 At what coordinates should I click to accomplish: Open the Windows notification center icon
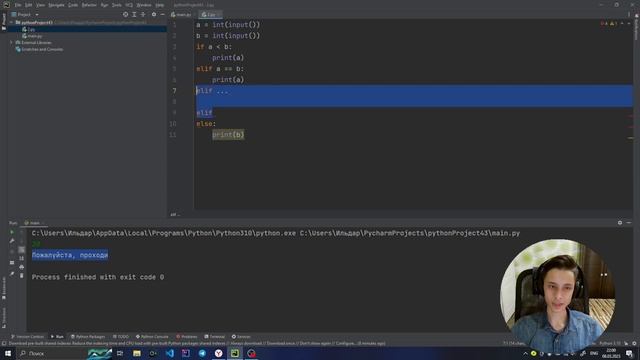pyautogui.click(x=629, y=353)
